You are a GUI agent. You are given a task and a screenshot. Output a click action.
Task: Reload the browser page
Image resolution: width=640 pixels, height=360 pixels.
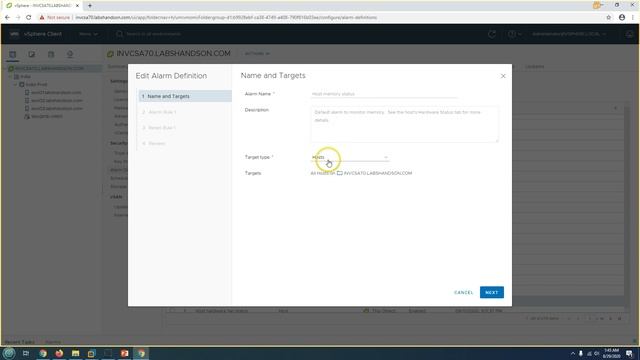[x=29, y=18]
